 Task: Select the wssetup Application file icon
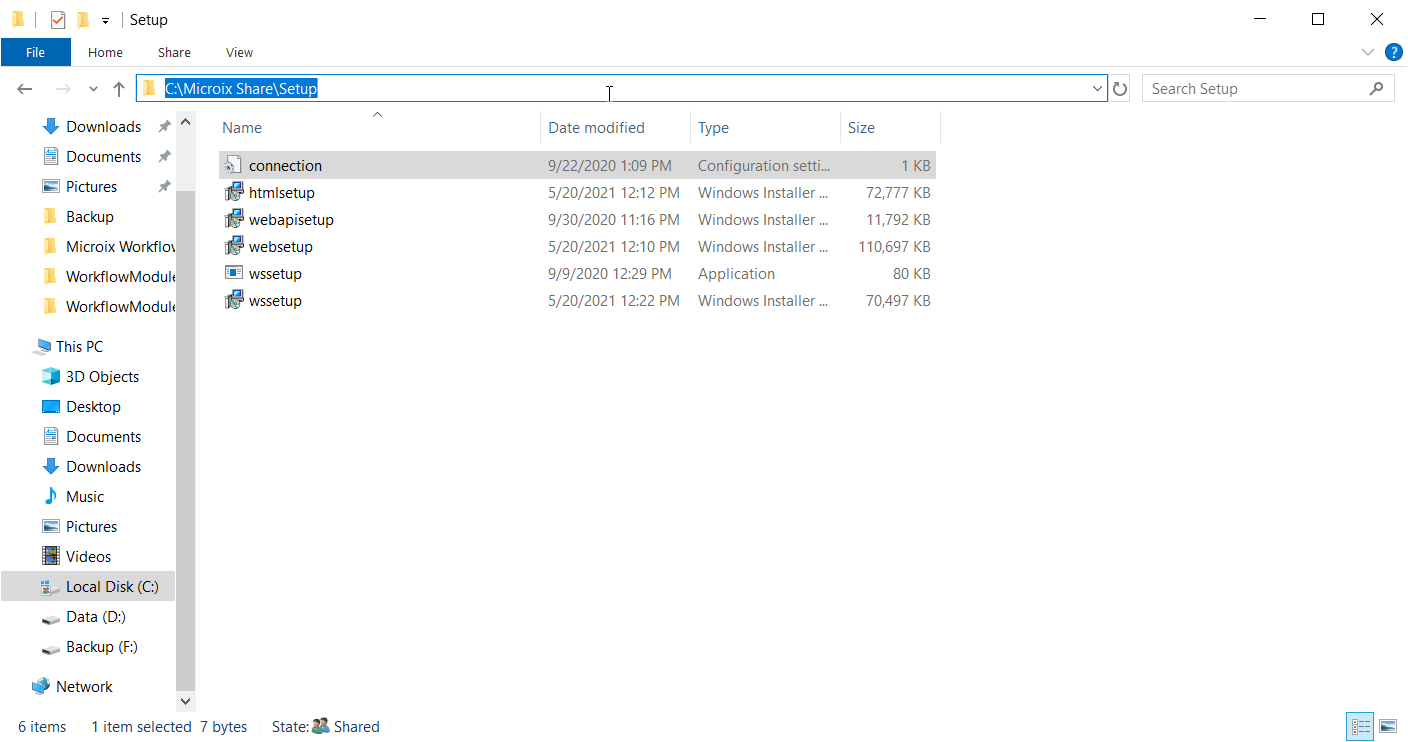(x=234, y=274)
